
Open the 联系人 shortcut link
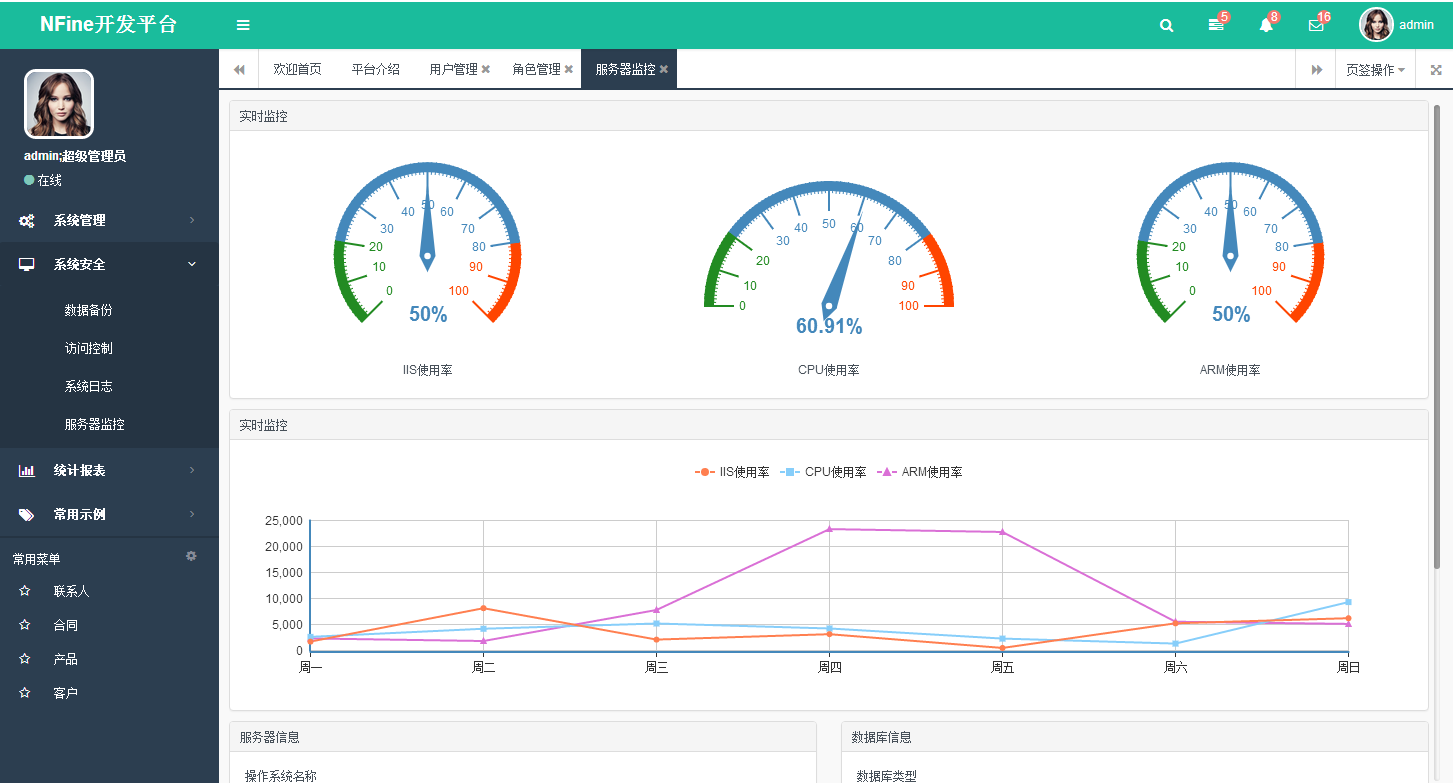coord(71,591)
